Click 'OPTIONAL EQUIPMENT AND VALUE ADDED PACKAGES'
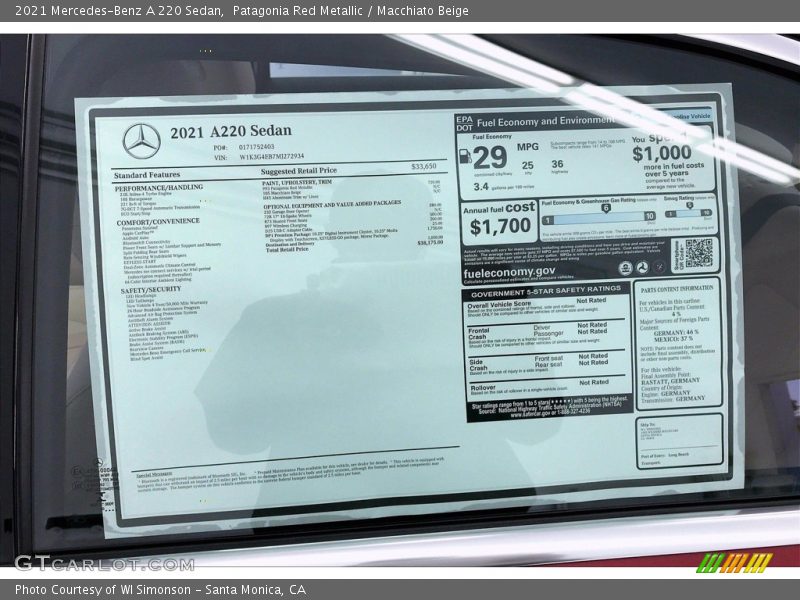 (332, 205)
